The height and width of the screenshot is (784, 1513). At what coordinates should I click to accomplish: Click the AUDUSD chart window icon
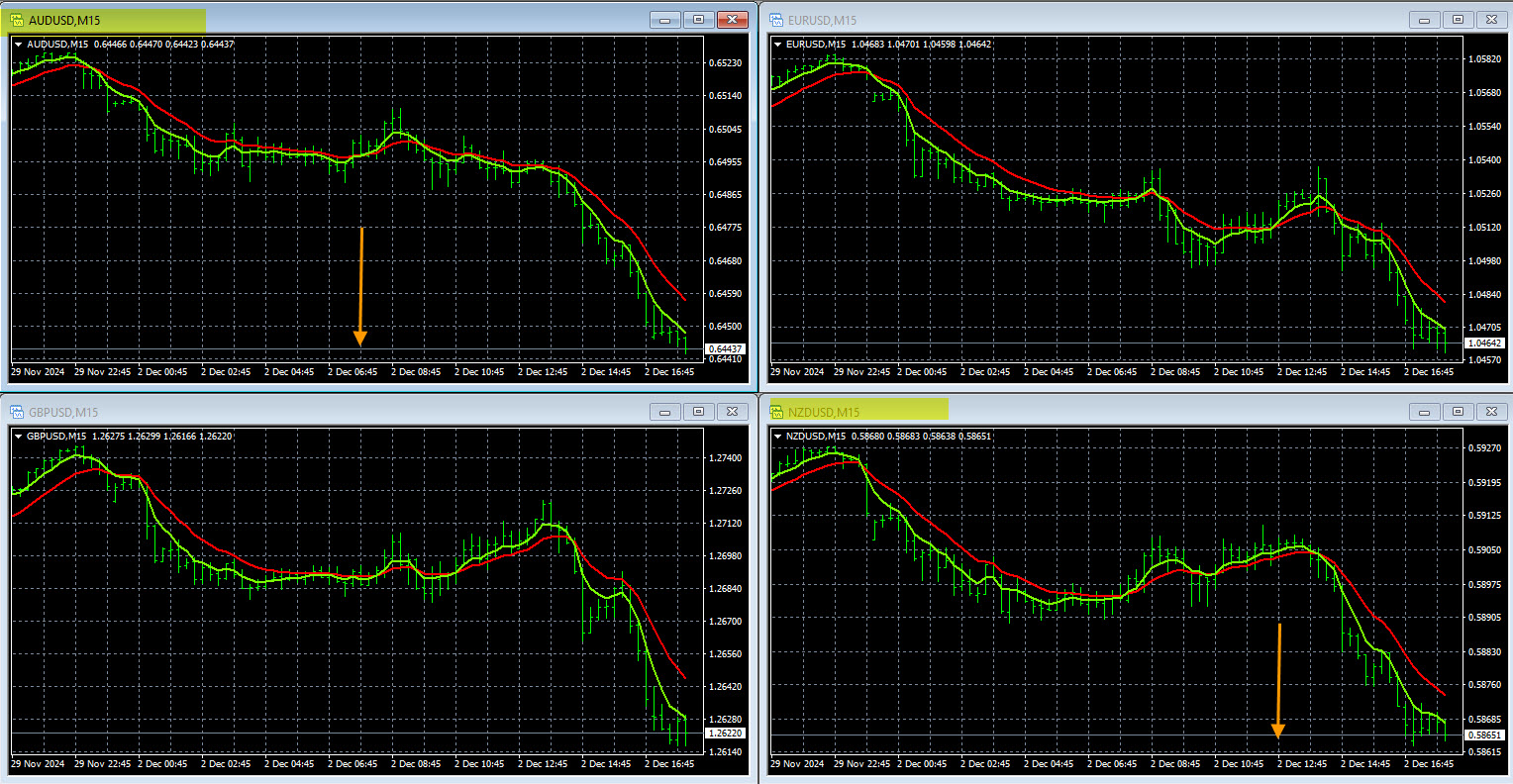[17, 20]
